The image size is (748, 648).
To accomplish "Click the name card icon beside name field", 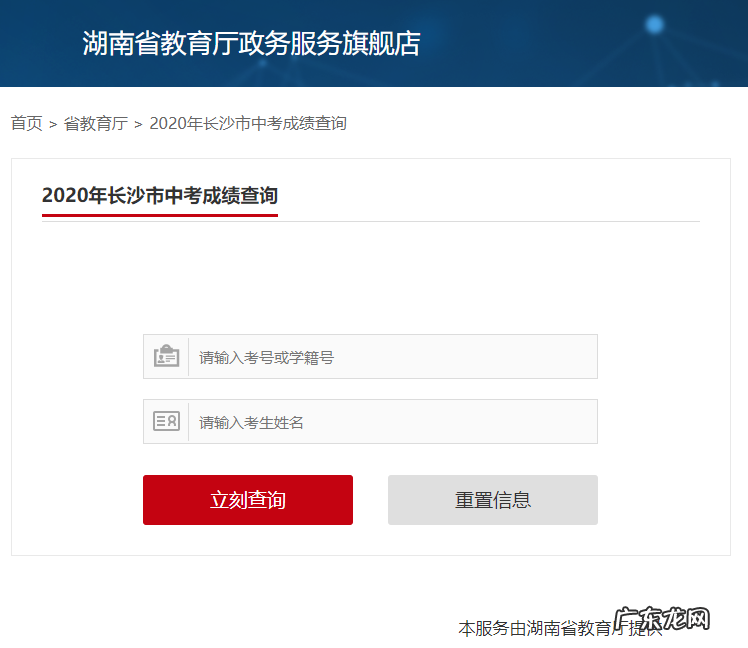I will [166, 422].
